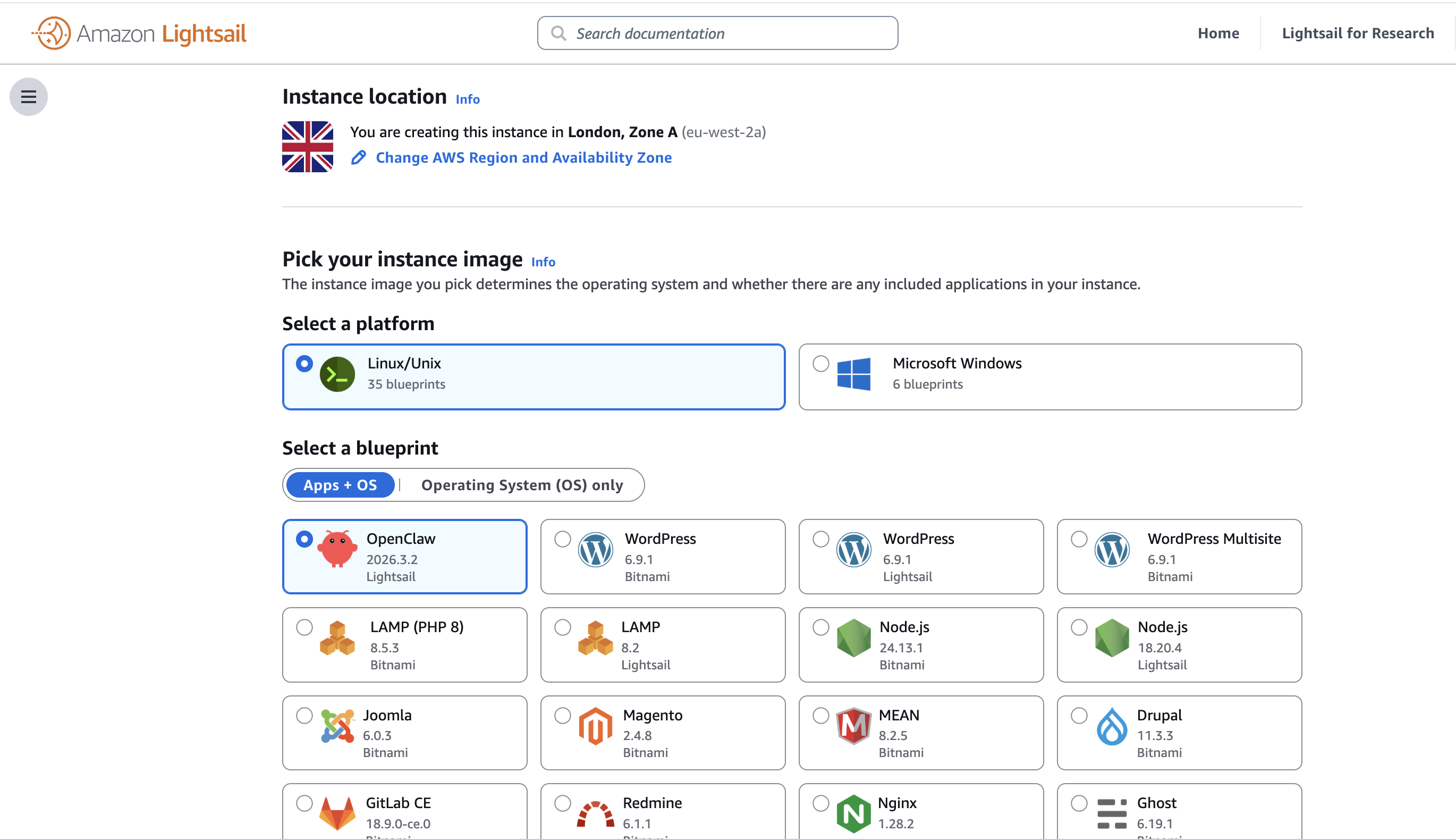Select Drupal blueprint radio button
This screenshot has width=1456, height=840.
pos(1079,716)
